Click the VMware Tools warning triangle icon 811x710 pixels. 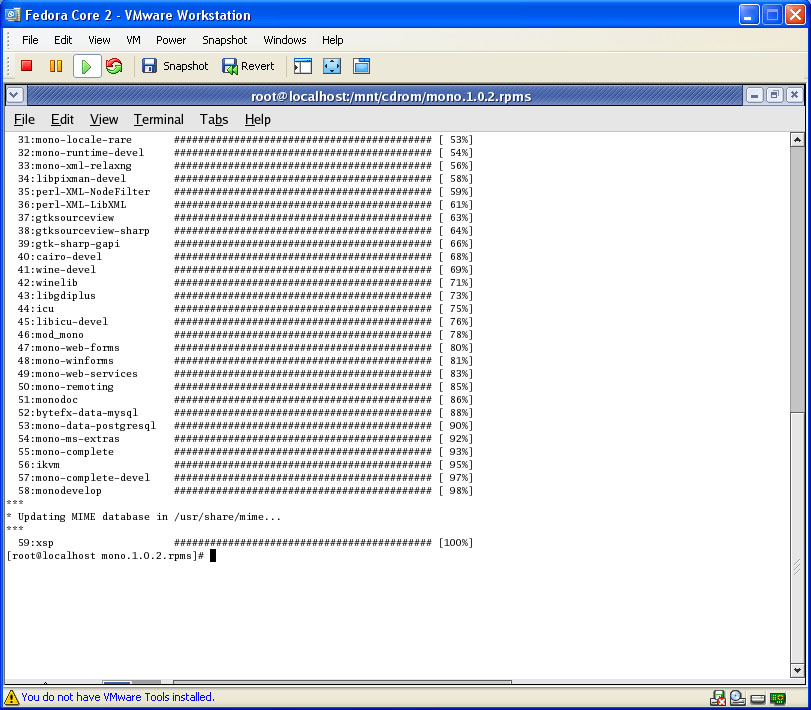click(x=11, y=697)
